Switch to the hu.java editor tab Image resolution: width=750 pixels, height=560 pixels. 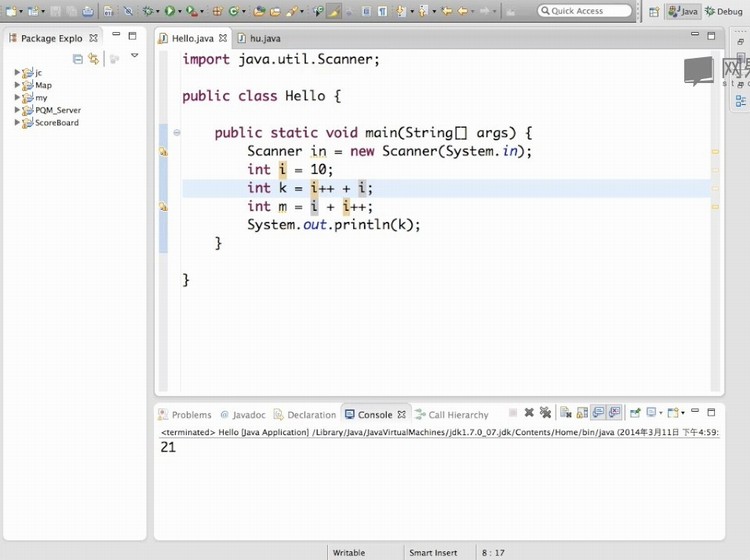[260, 38]
